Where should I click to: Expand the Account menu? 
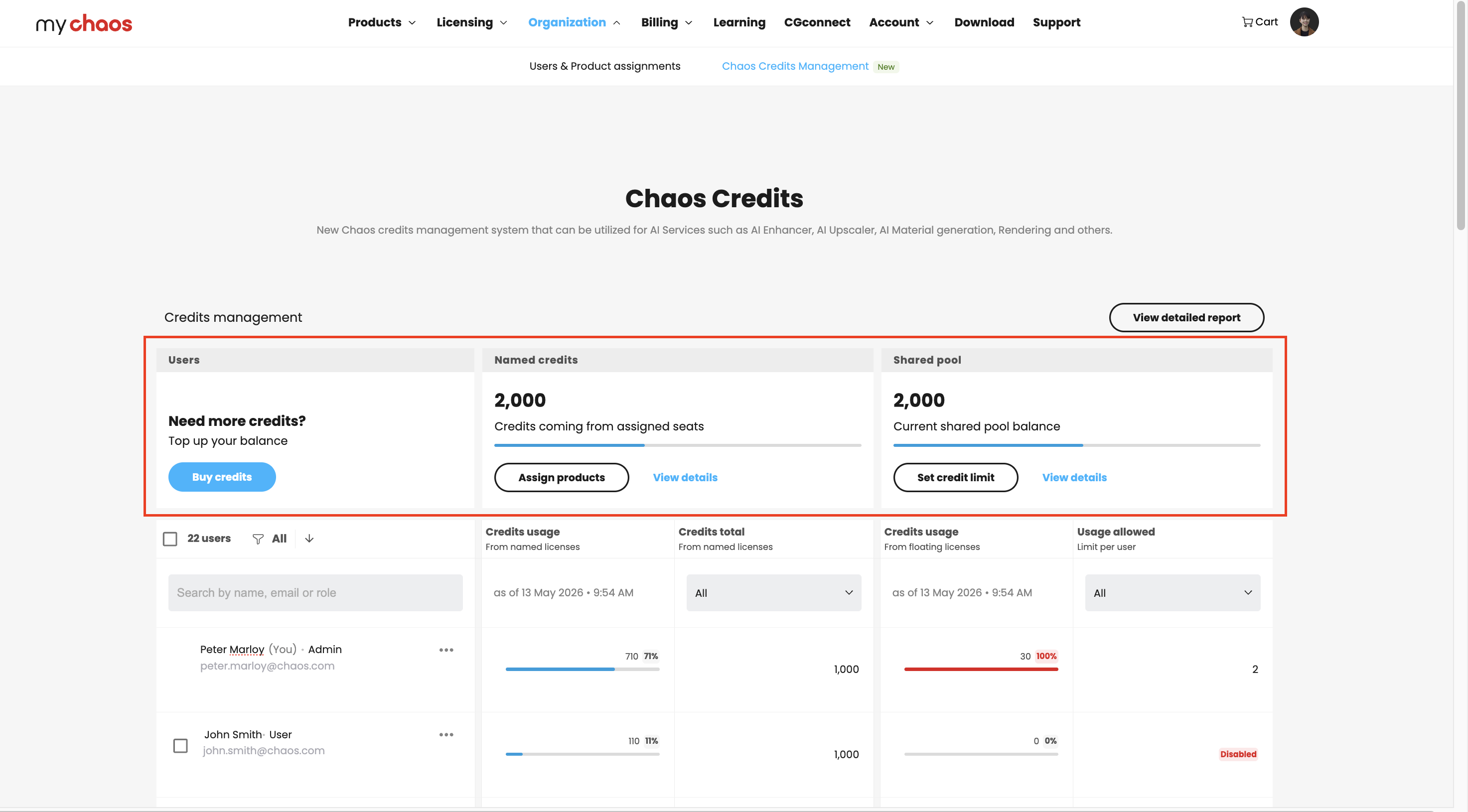coord(901,22)
